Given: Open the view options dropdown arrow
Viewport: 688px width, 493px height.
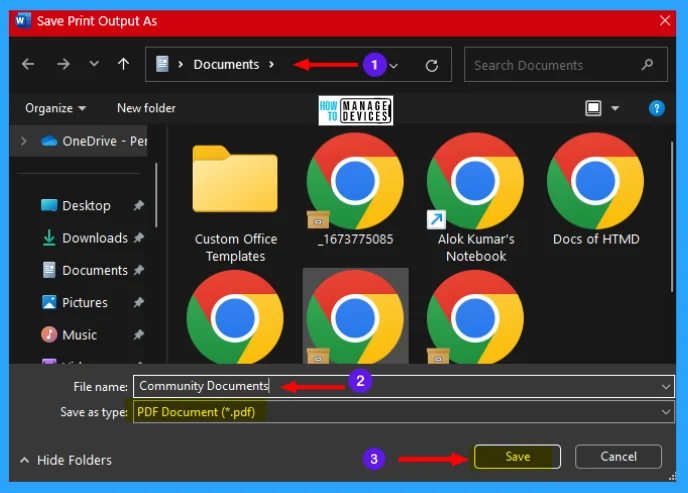Looking at the screenshot, I should click(x=615, y=108).
